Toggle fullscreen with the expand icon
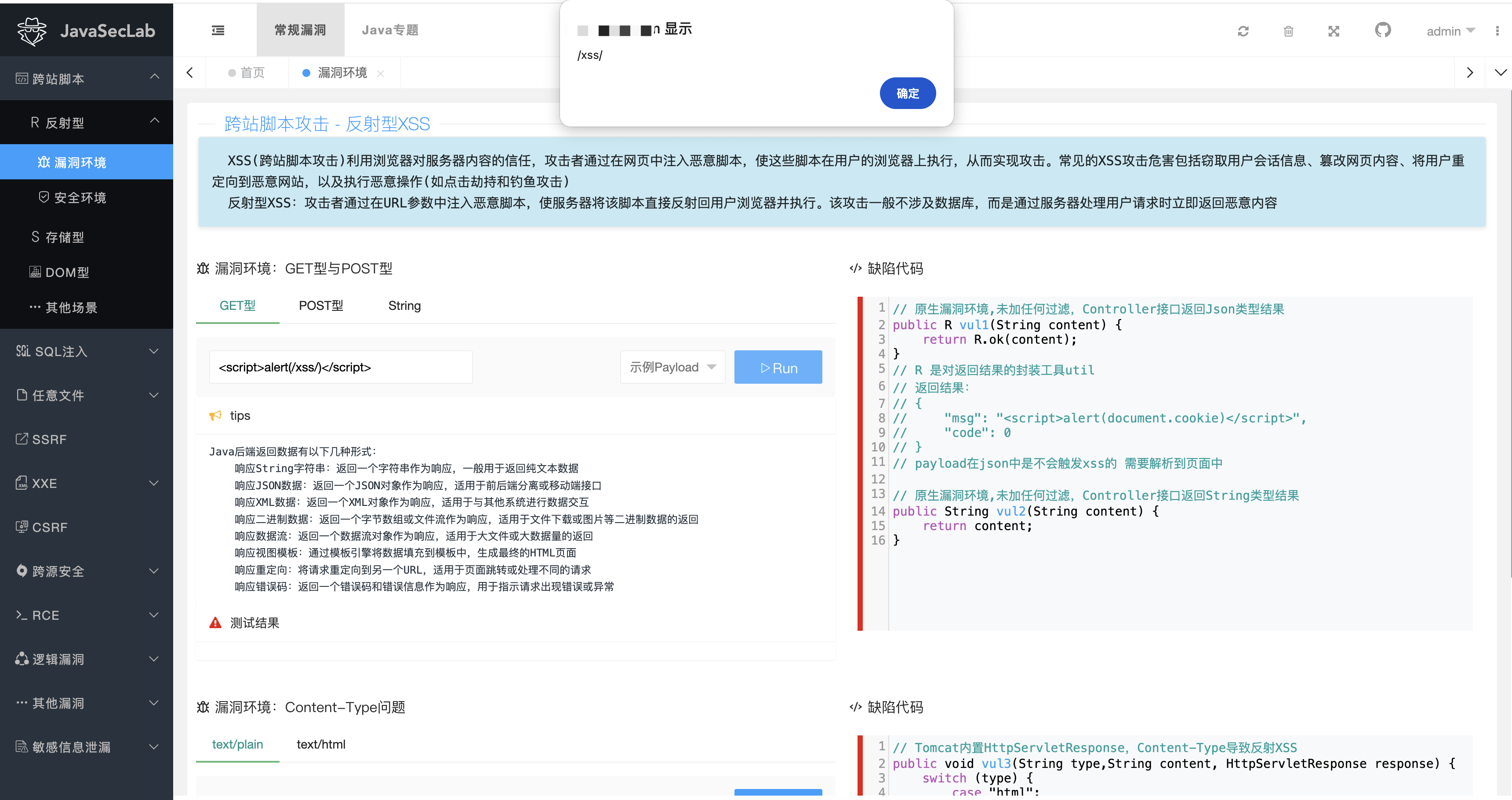 tap(1334, 31)
